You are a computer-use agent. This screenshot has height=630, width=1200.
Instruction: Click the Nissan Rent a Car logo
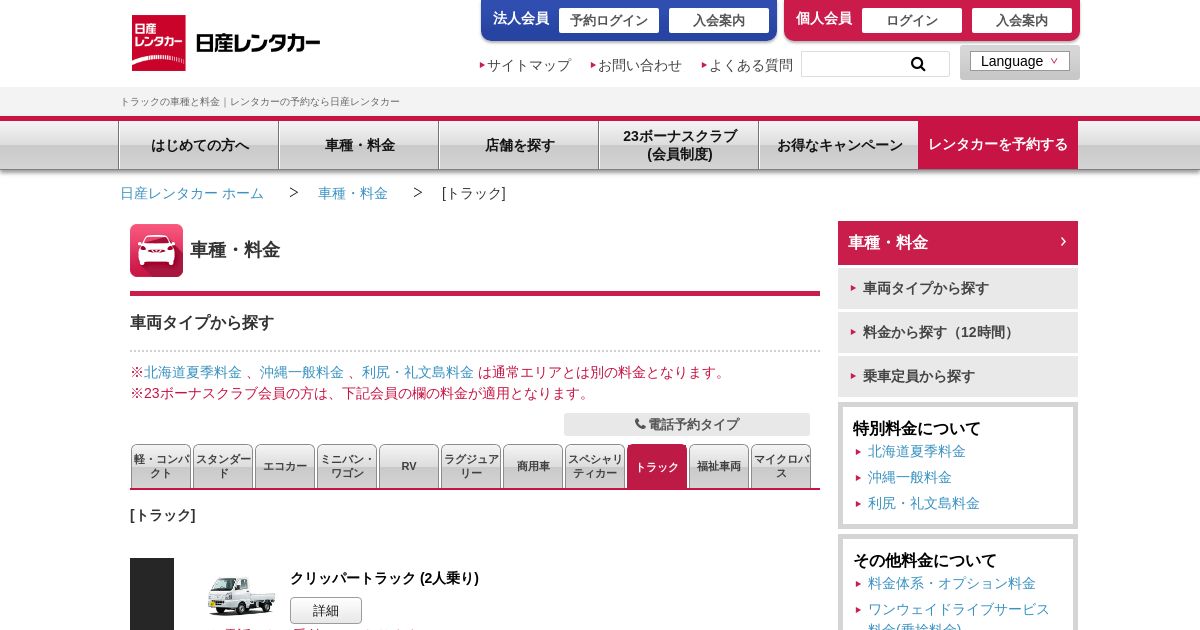[226, 43]
